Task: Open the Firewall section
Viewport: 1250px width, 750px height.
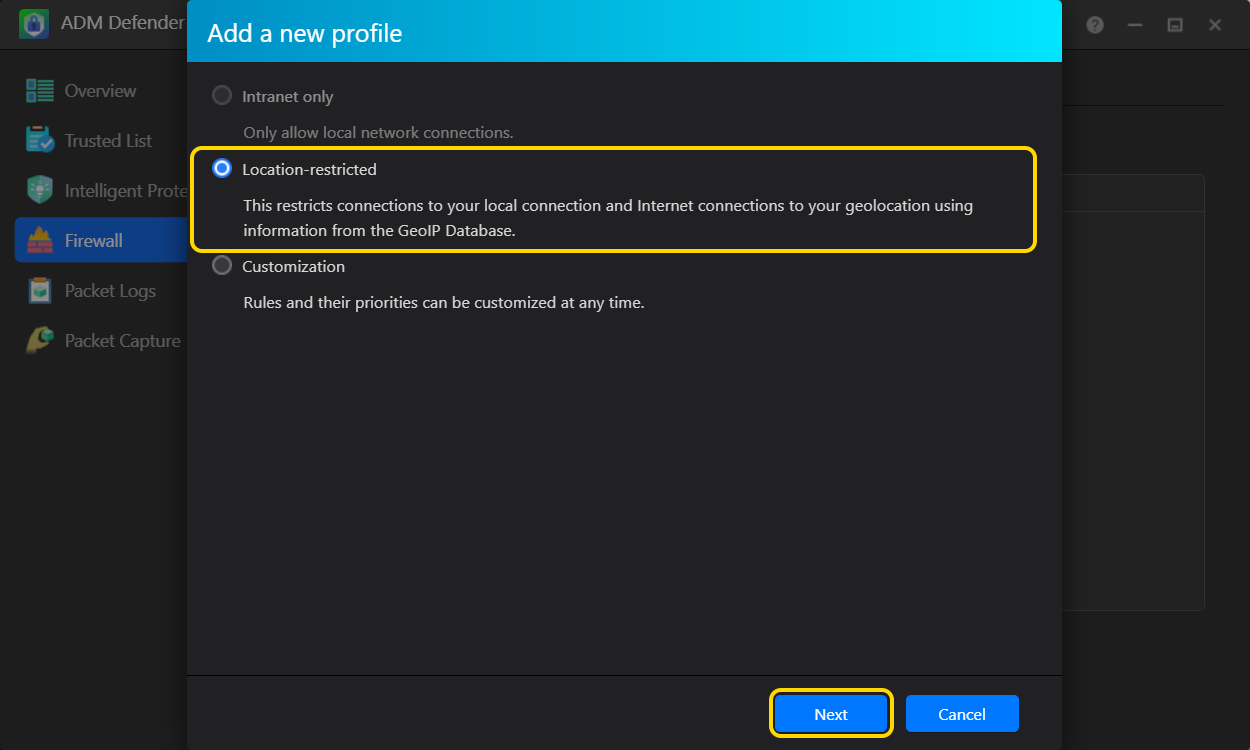Action: [101, 241]
